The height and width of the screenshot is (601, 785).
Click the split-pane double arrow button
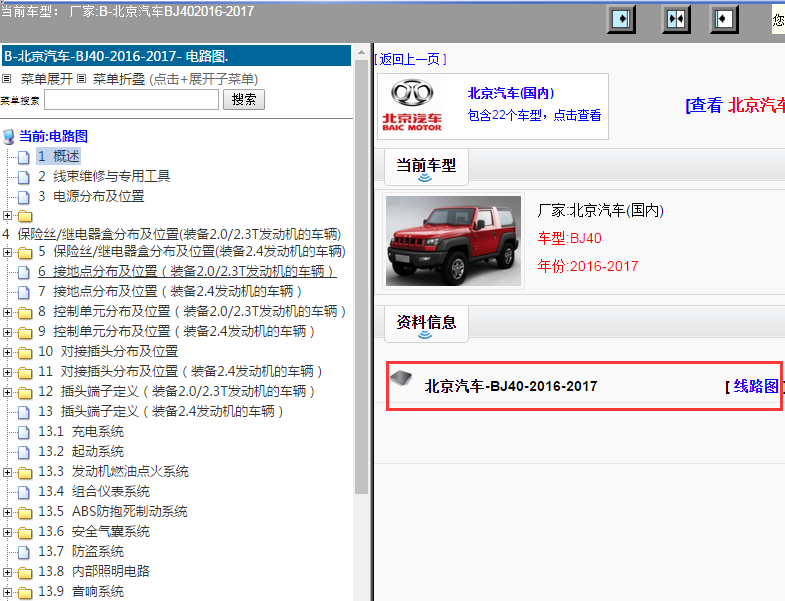(x=676, y=20)
